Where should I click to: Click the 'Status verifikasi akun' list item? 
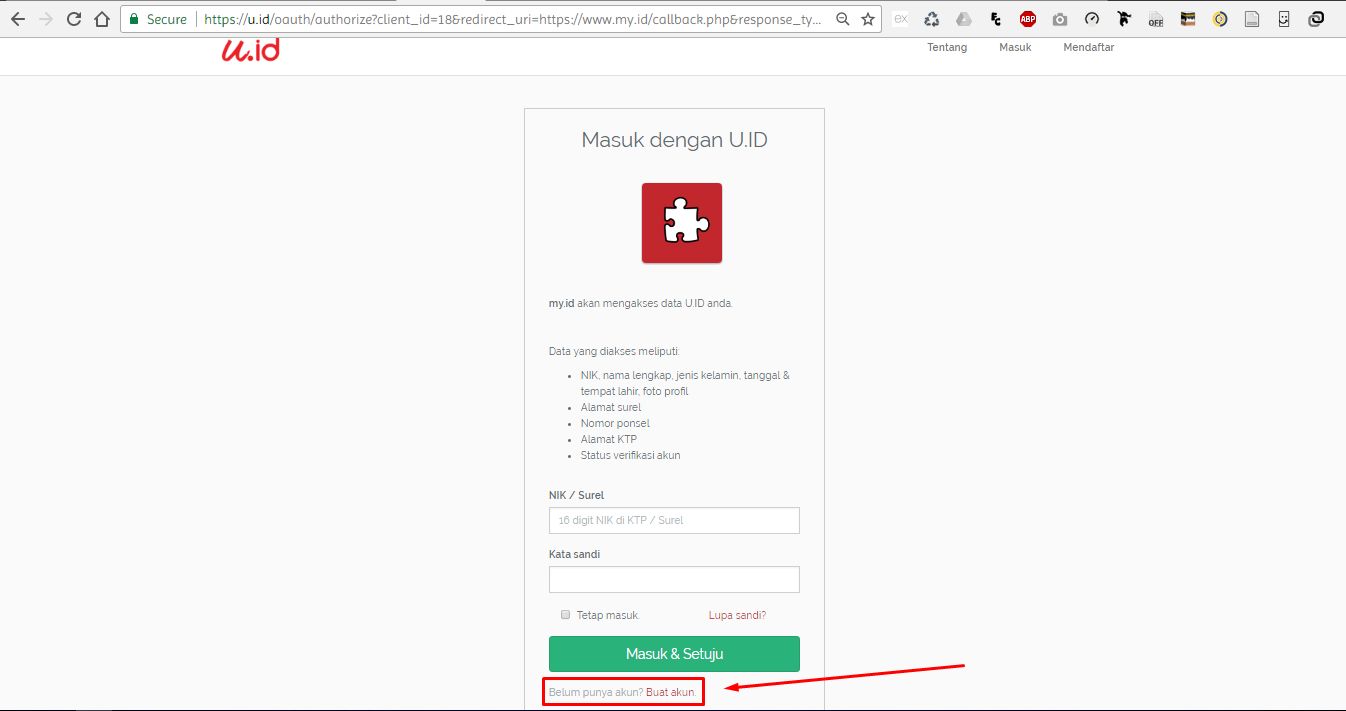click(631, 456)
